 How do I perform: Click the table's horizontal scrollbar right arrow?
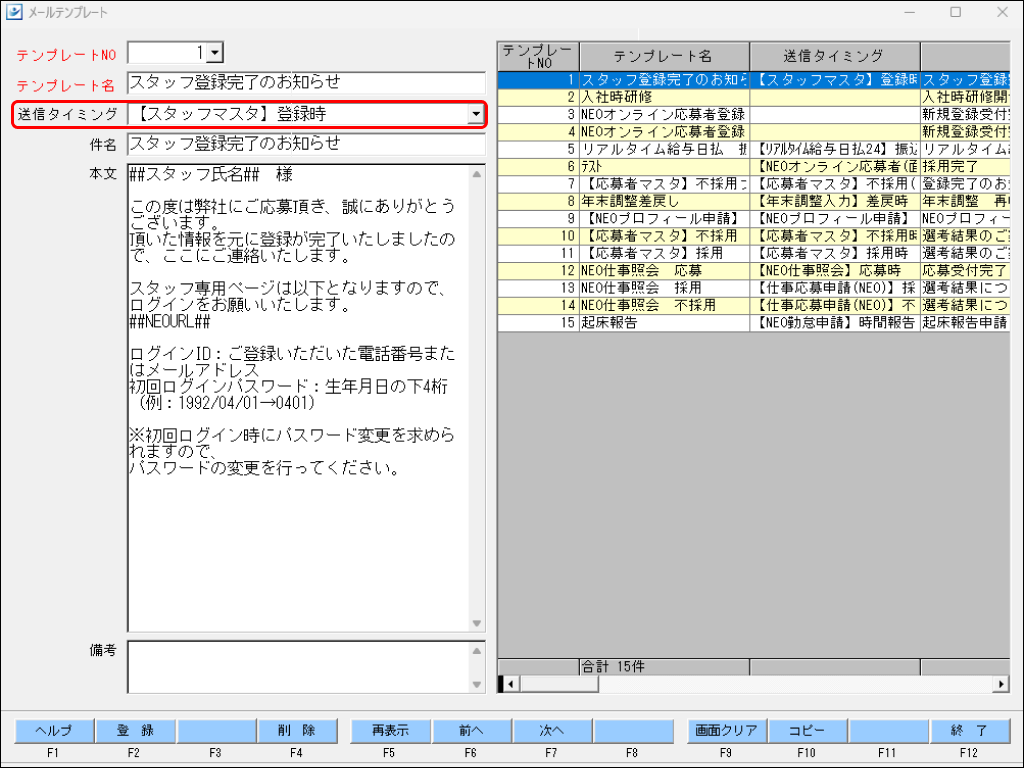coord(1001,684)
